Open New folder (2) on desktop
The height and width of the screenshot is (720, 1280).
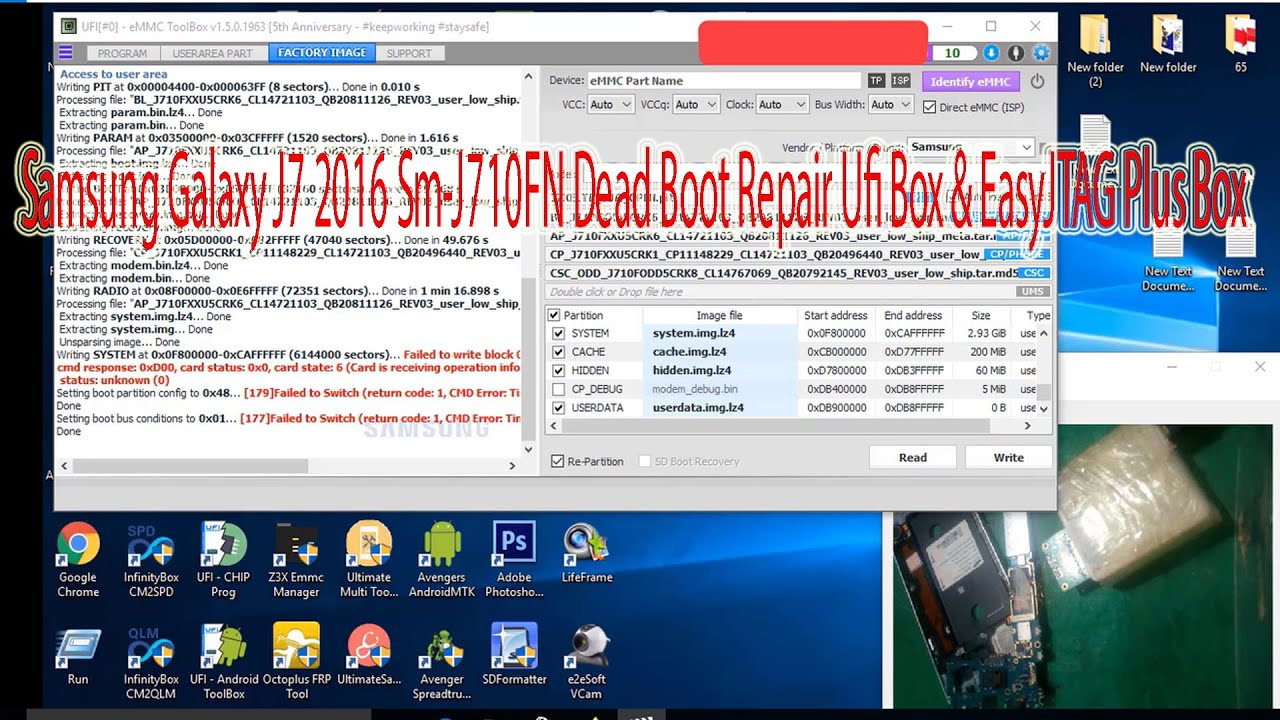[x=1096, y=52]
